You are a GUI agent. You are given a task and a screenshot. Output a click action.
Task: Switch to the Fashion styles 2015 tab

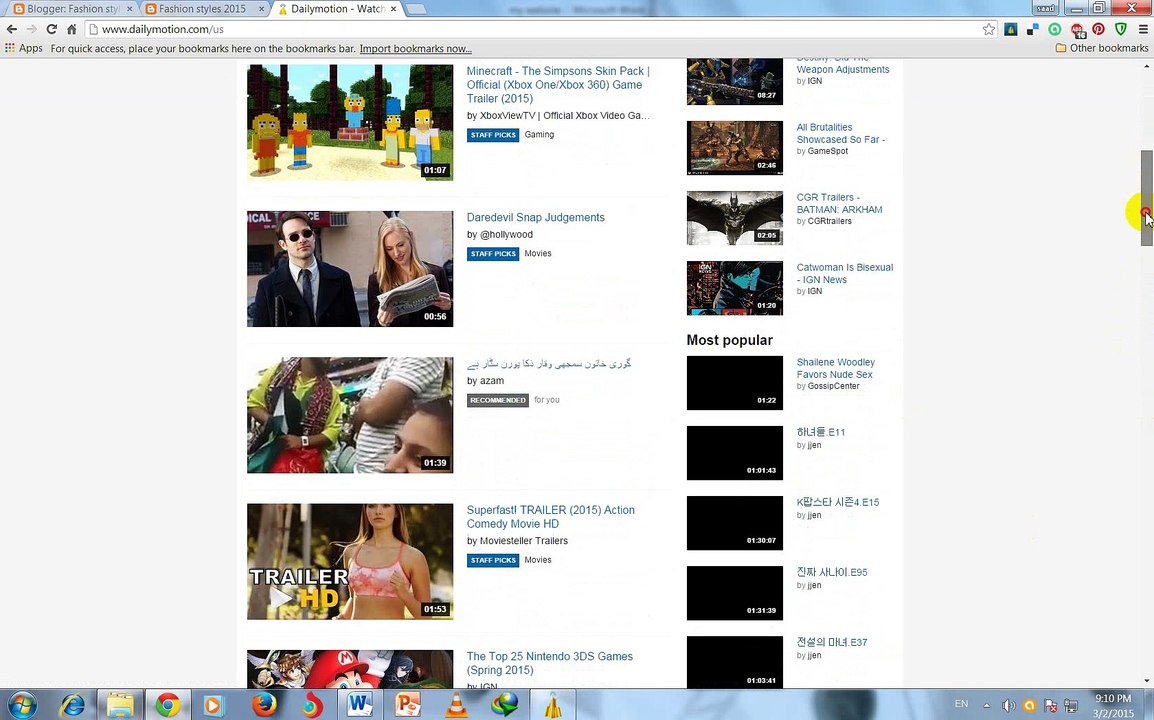pyautogui.click(x=202, y=9)
